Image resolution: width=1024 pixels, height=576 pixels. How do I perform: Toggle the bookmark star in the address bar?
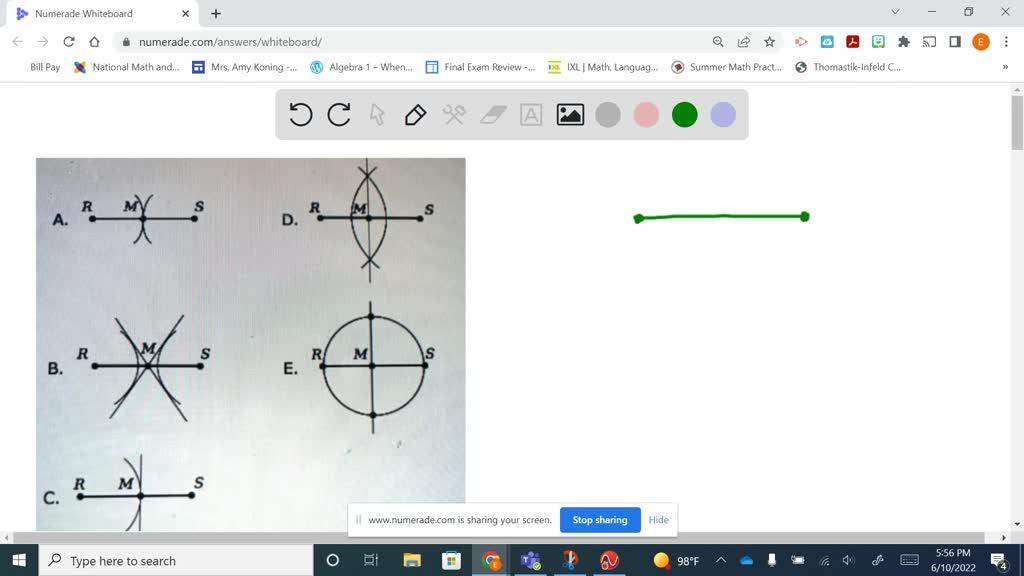click(769, 42)
